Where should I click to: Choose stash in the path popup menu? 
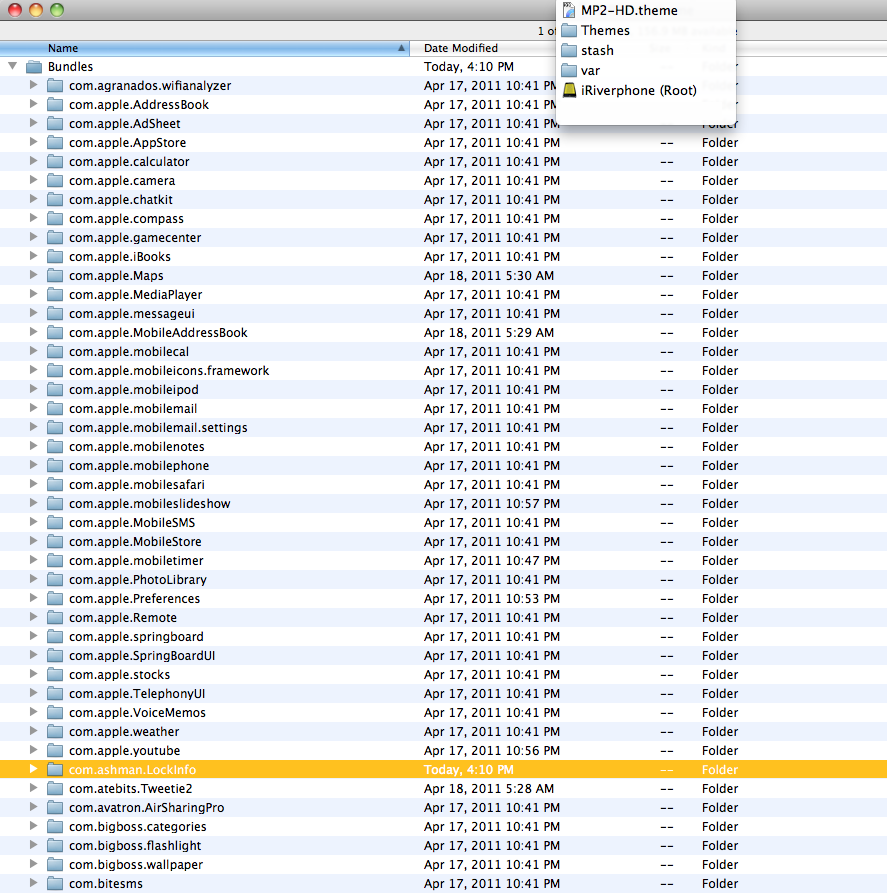645,50
